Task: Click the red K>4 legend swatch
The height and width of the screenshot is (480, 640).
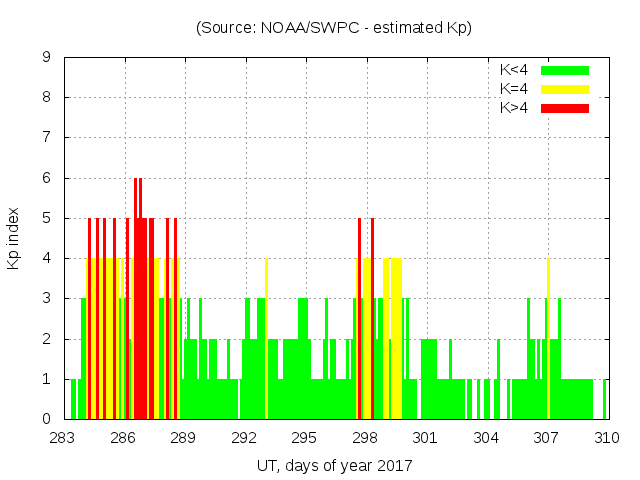Action: pos(565,107)
